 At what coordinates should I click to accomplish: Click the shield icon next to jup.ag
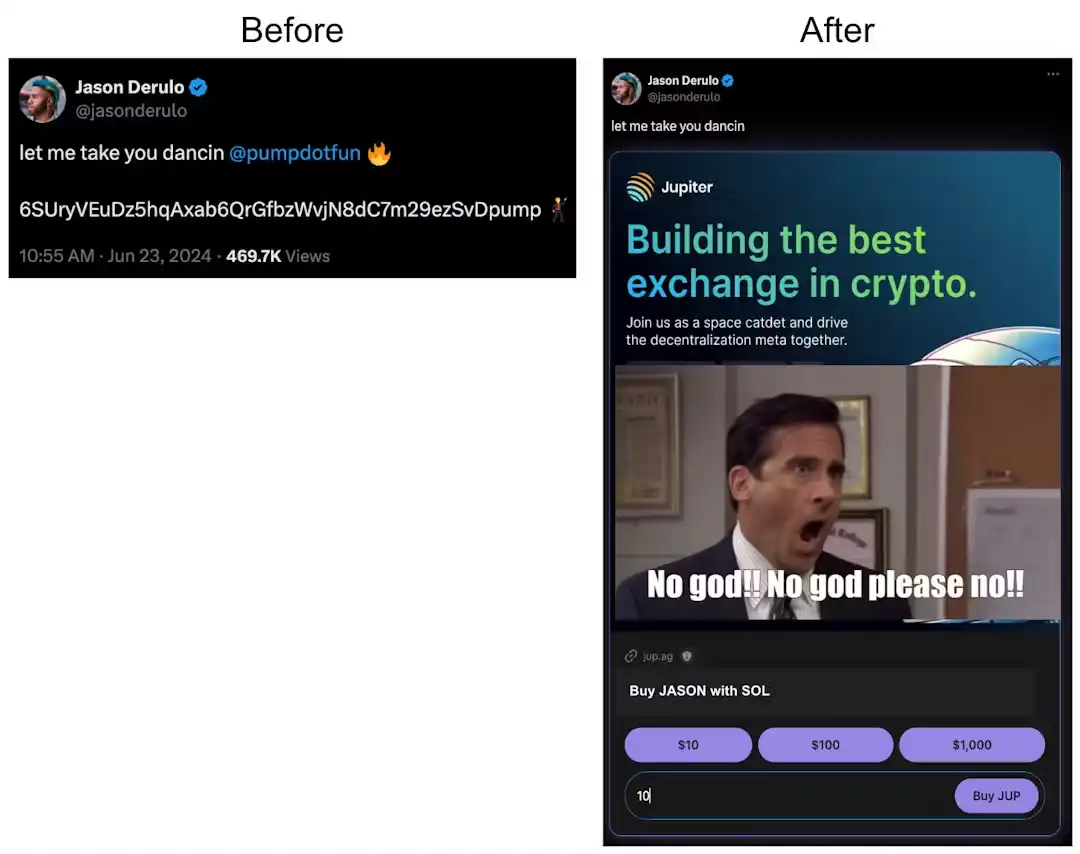686,656
